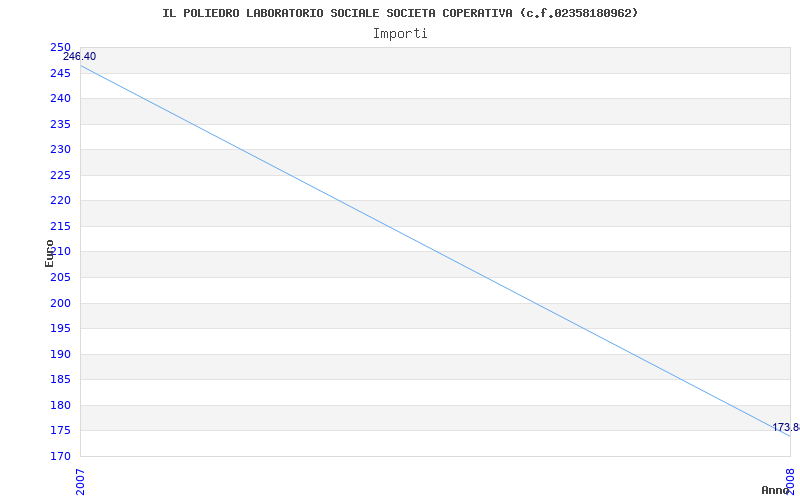800x500 pixels.
Task: Click the 250 y-axis tick label
Action: pos(60,47)
